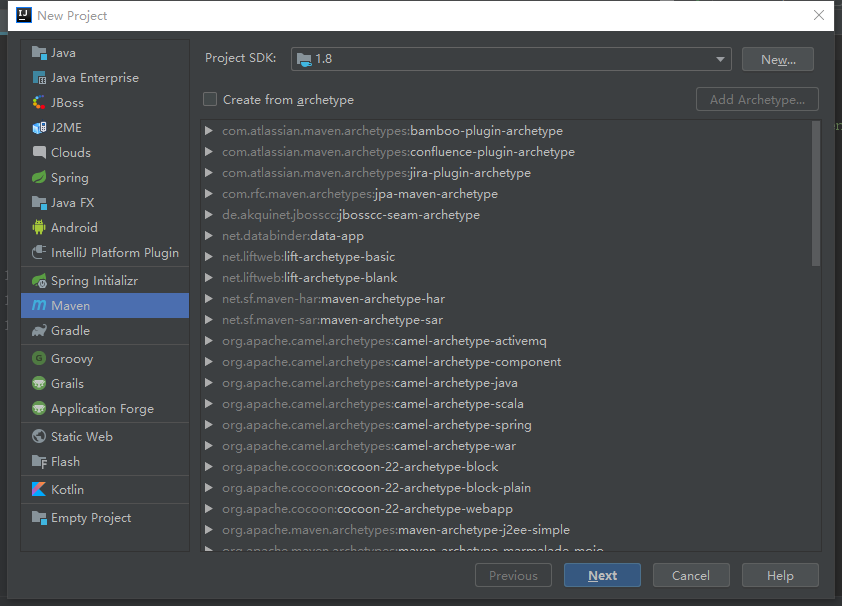This screenshot has width=842, height=606.
Task: Expand the bamboo-plugin-archetype node
Action: click(209, 130)
